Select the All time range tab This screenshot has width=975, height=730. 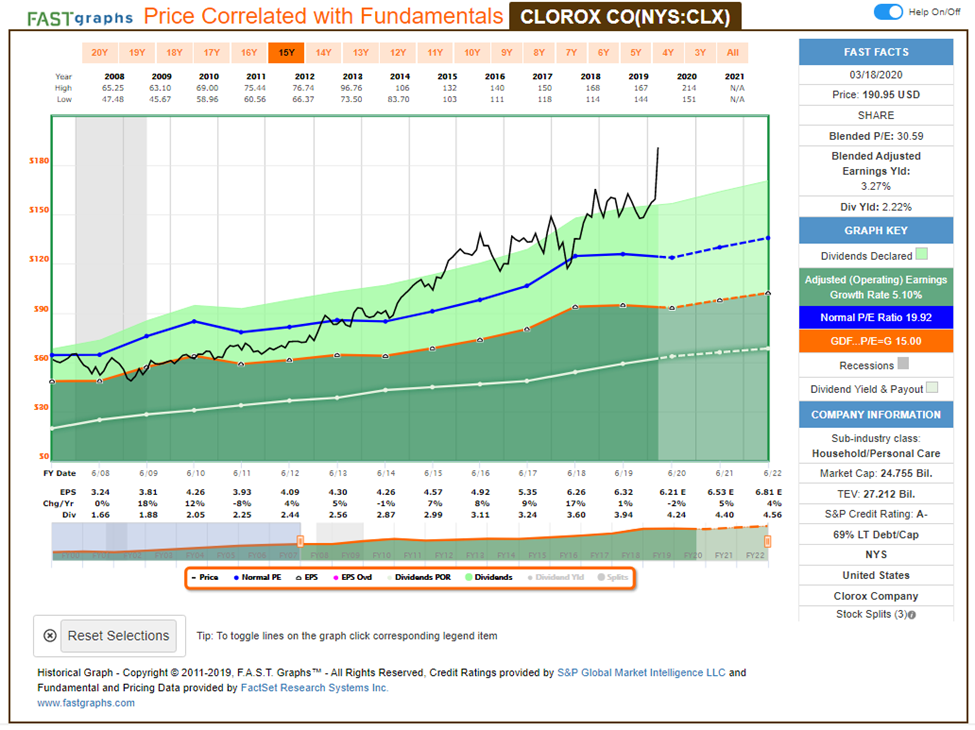[733, 53]
